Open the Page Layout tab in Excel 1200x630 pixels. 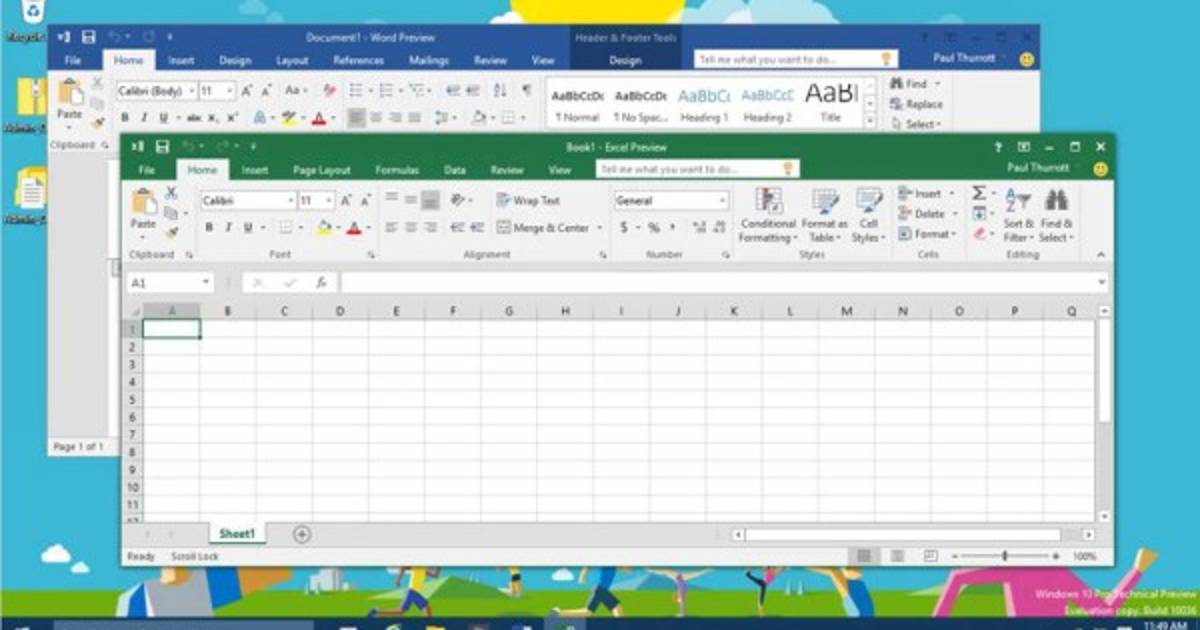pyautogui.click(x=321, y=170)
